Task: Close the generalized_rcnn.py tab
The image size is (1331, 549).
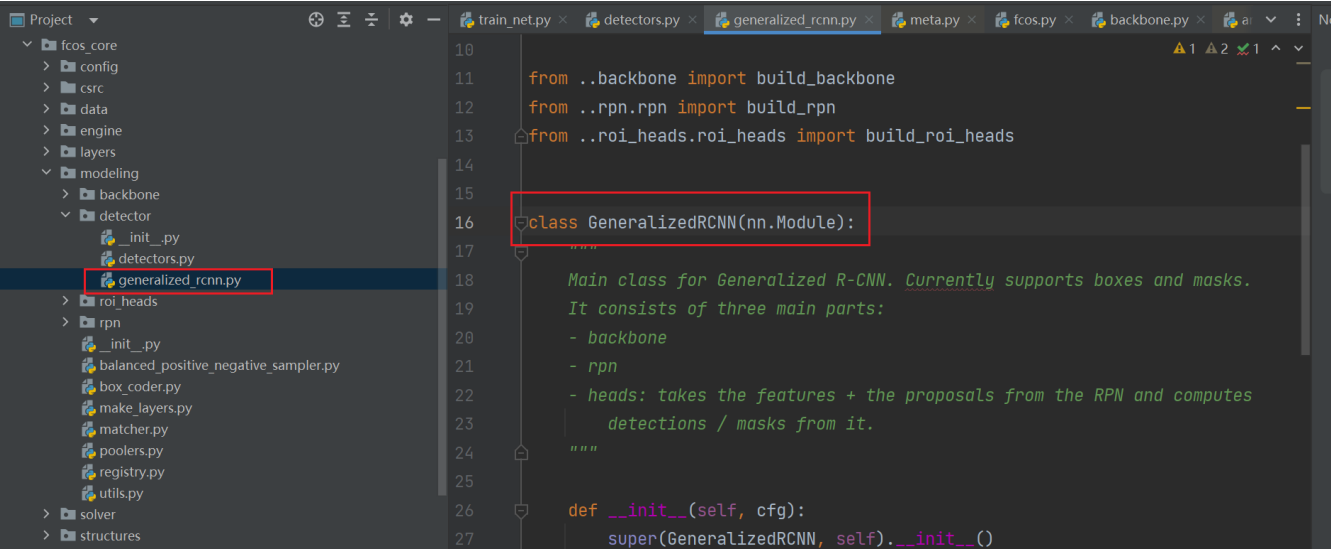Action: click(869, 19)
